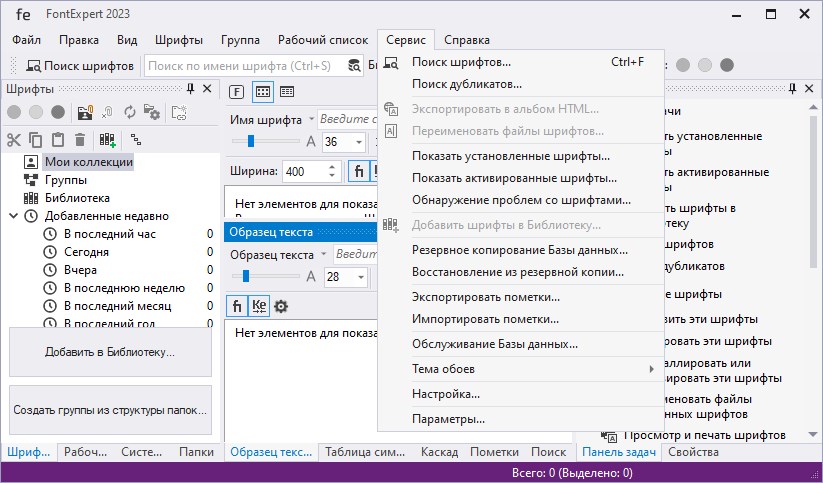Click the refresh arrows icon

[129, 112]
